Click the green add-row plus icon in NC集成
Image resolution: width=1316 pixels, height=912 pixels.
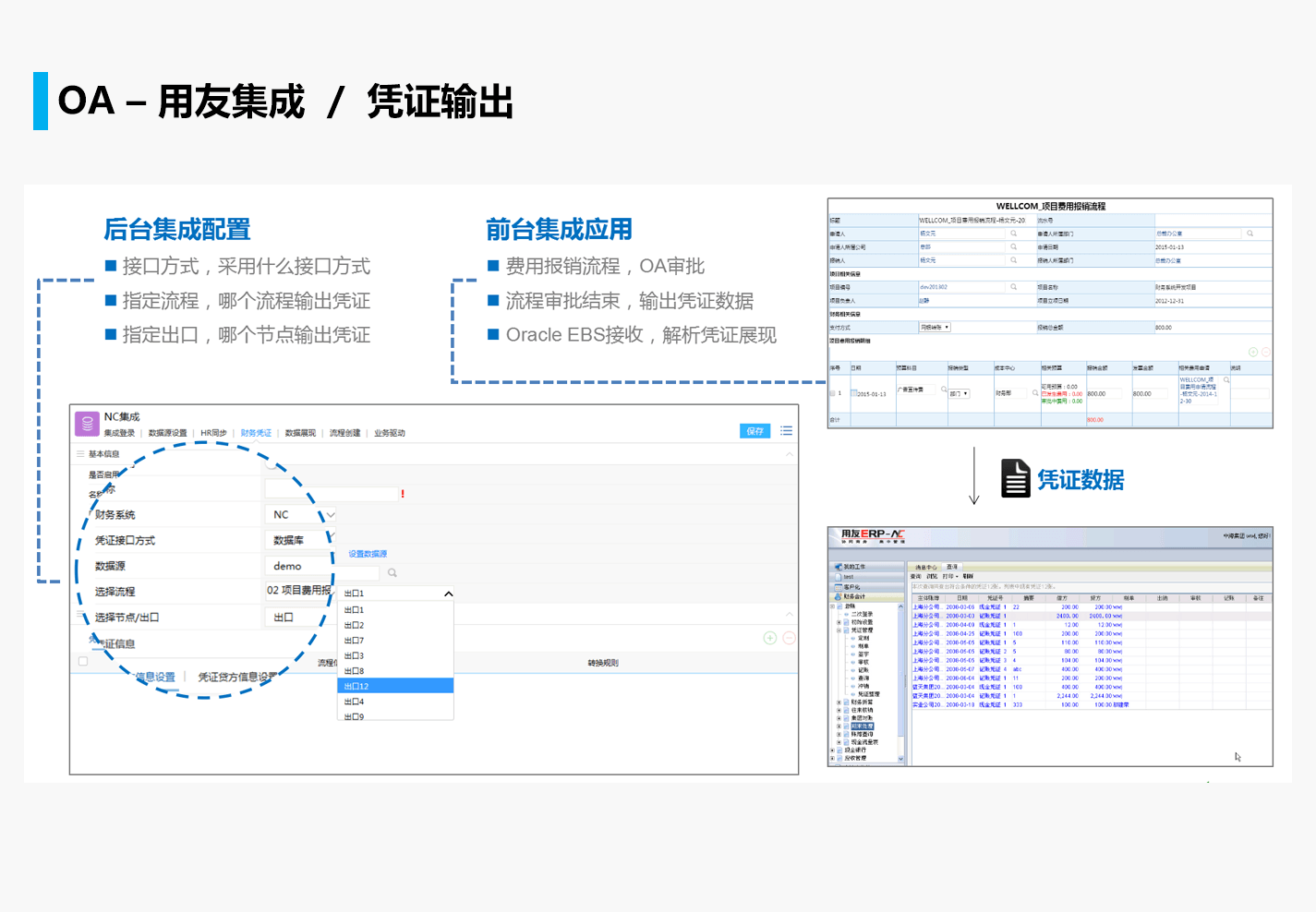point(769,638)
